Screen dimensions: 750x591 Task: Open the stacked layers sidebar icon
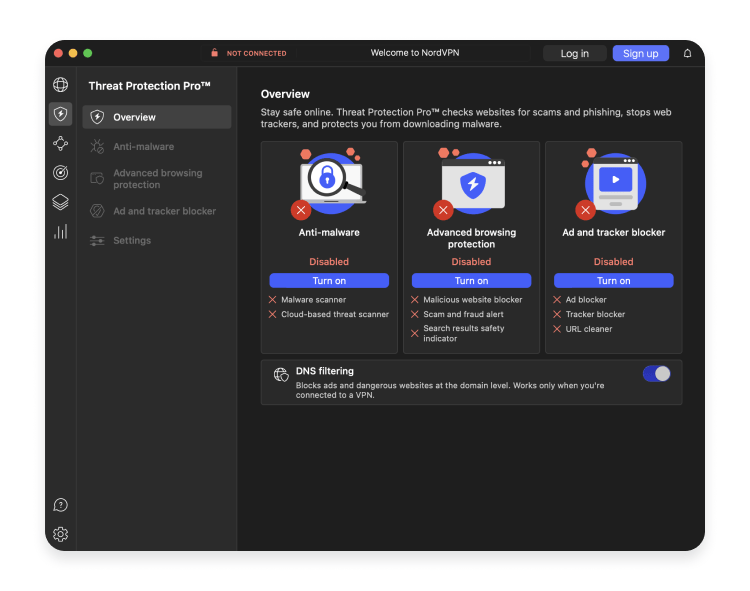click(61, 202)
